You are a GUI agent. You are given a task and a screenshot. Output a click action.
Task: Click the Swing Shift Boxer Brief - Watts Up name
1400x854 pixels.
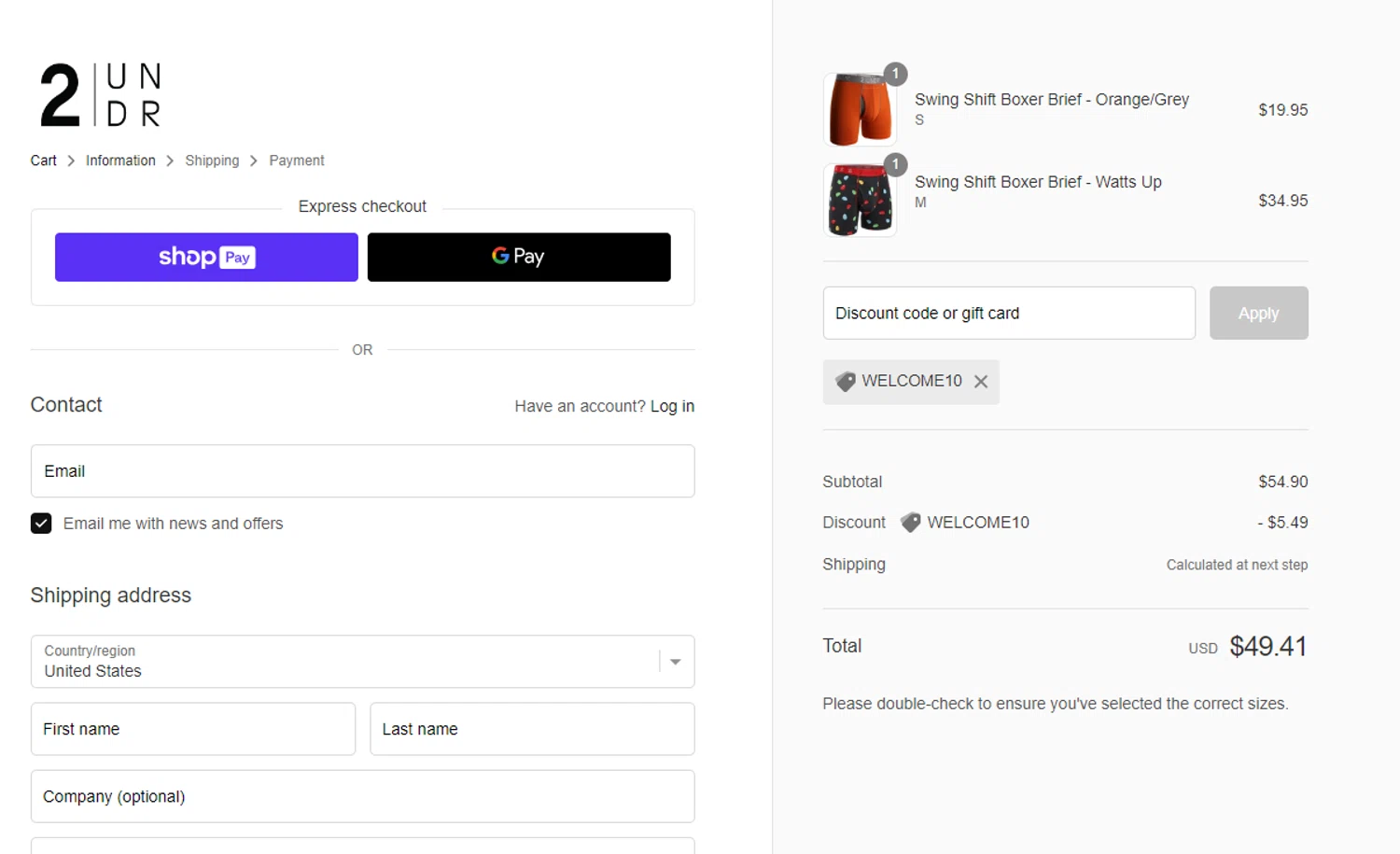point(1038,182)
